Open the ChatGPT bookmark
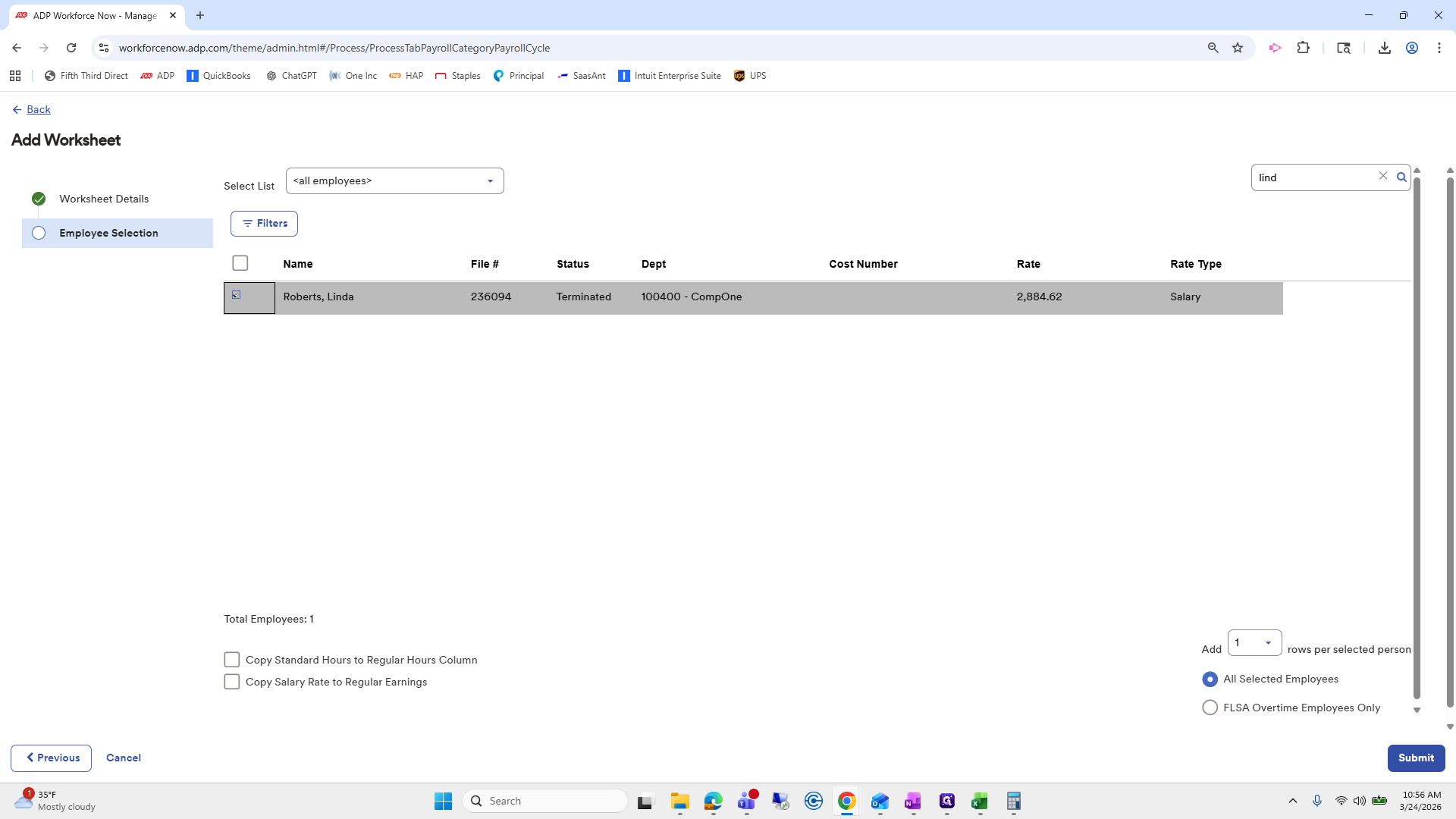This screenshot has width=1456, height=819. [291, 76]
